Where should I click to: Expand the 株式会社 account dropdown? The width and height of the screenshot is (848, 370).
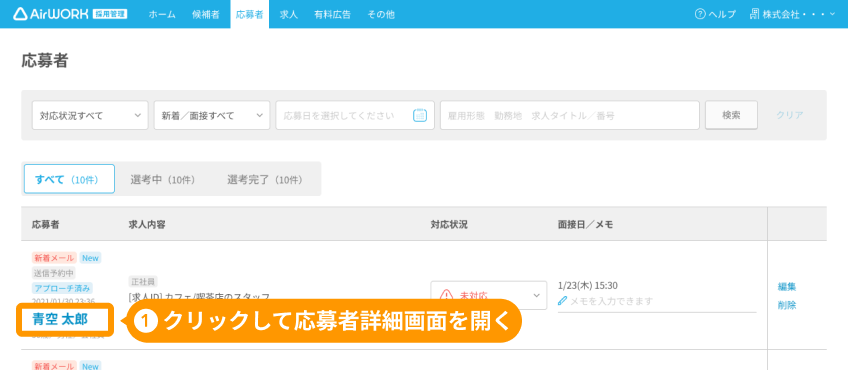click(x=793, y=14)
